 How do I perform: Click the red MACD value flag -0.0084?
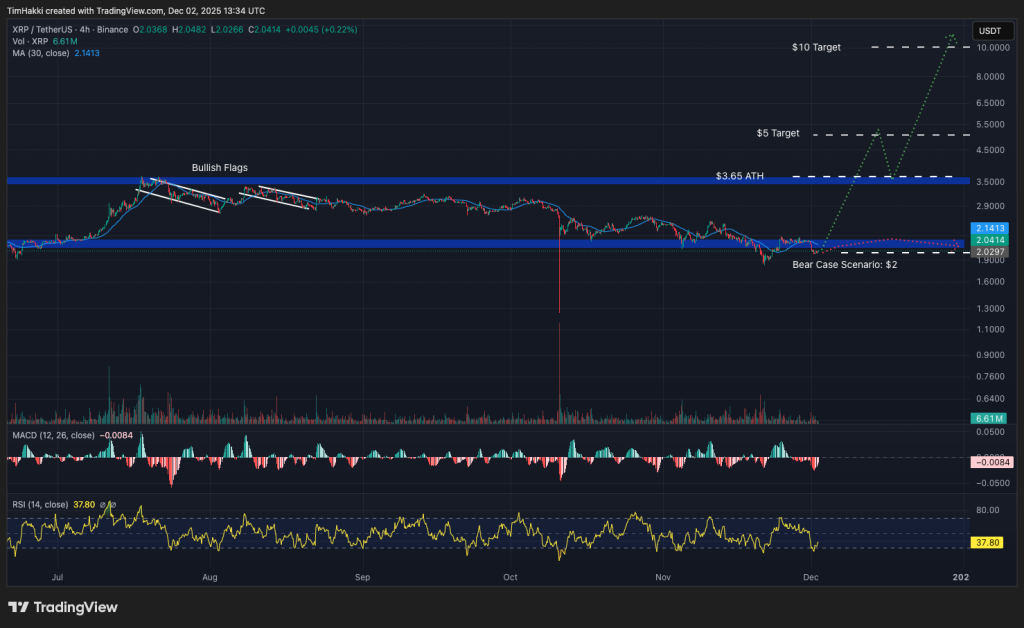[992, 463]
